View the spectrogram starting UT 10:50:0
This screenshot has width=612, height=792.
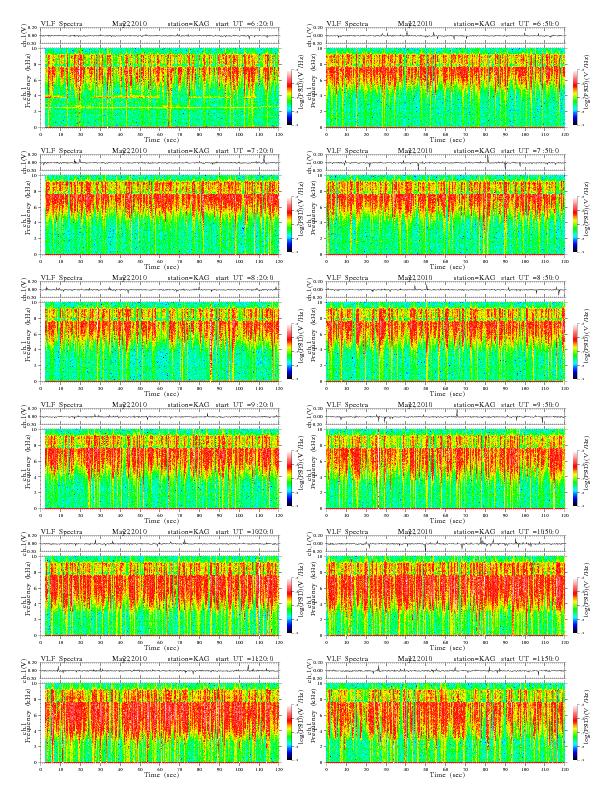pyautogui.click(x=446, y=596)
